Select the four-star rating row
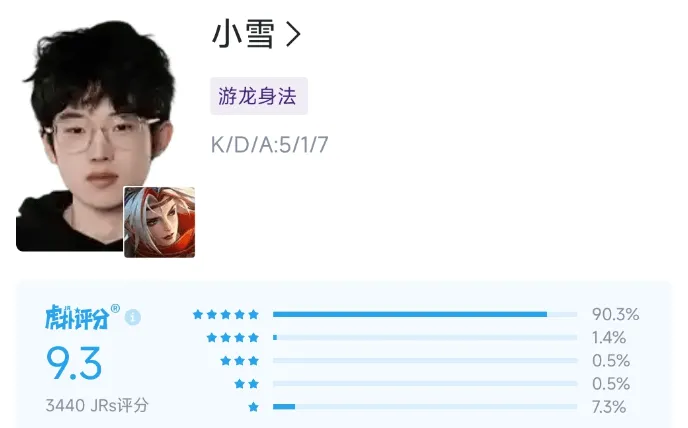688x428 pixels. tap(416, 338)
